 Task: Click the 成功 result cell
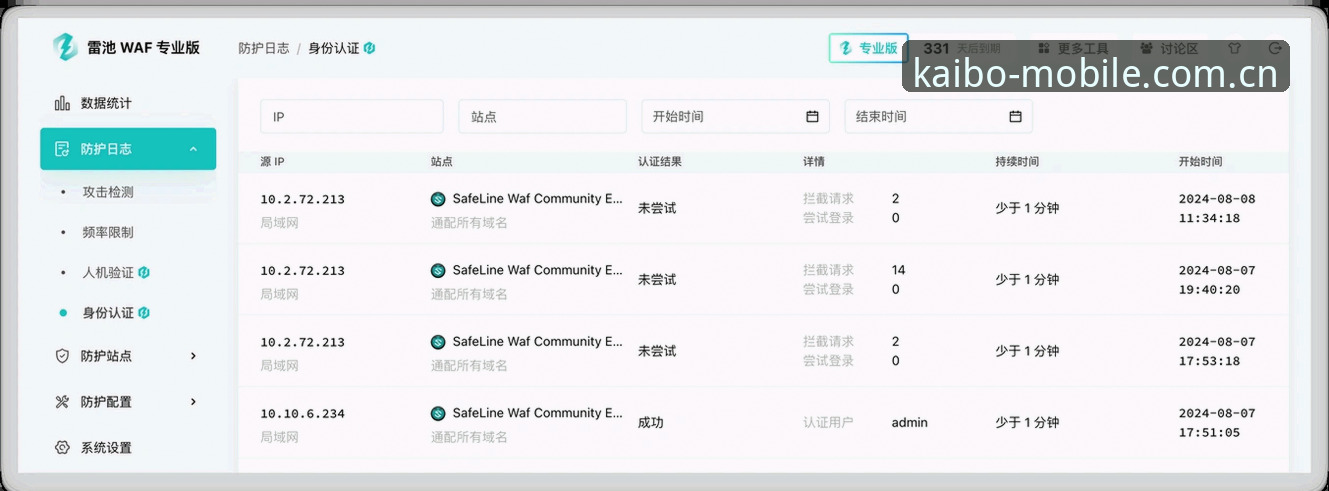coord(651,423)
